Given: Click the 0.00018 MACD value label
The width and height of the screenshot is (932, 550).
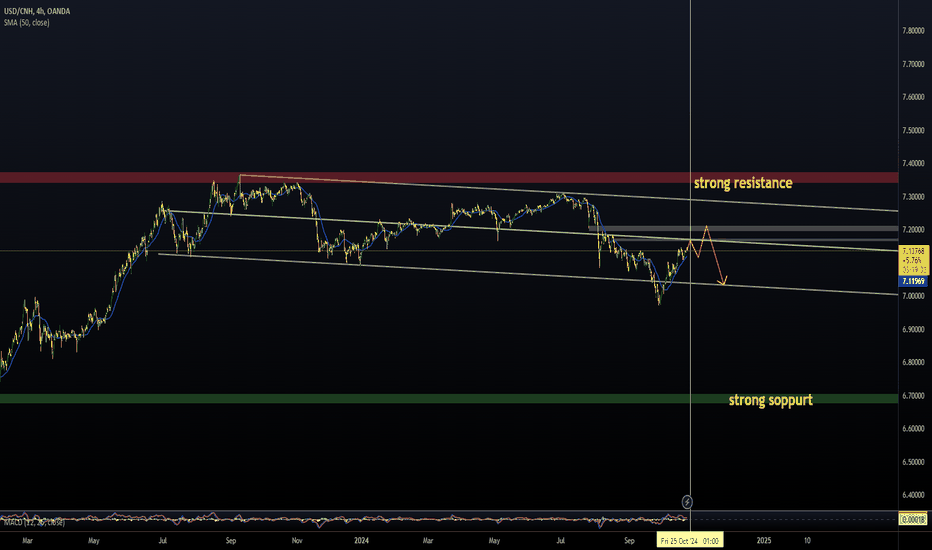Looking at the screenshot, I should 913,520.
